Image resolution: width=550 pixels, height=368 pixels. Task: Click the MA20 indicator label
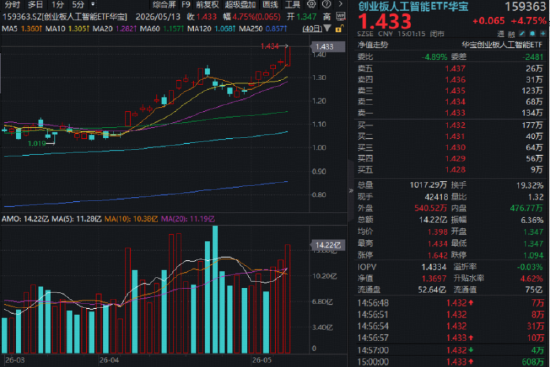(103, 28)
